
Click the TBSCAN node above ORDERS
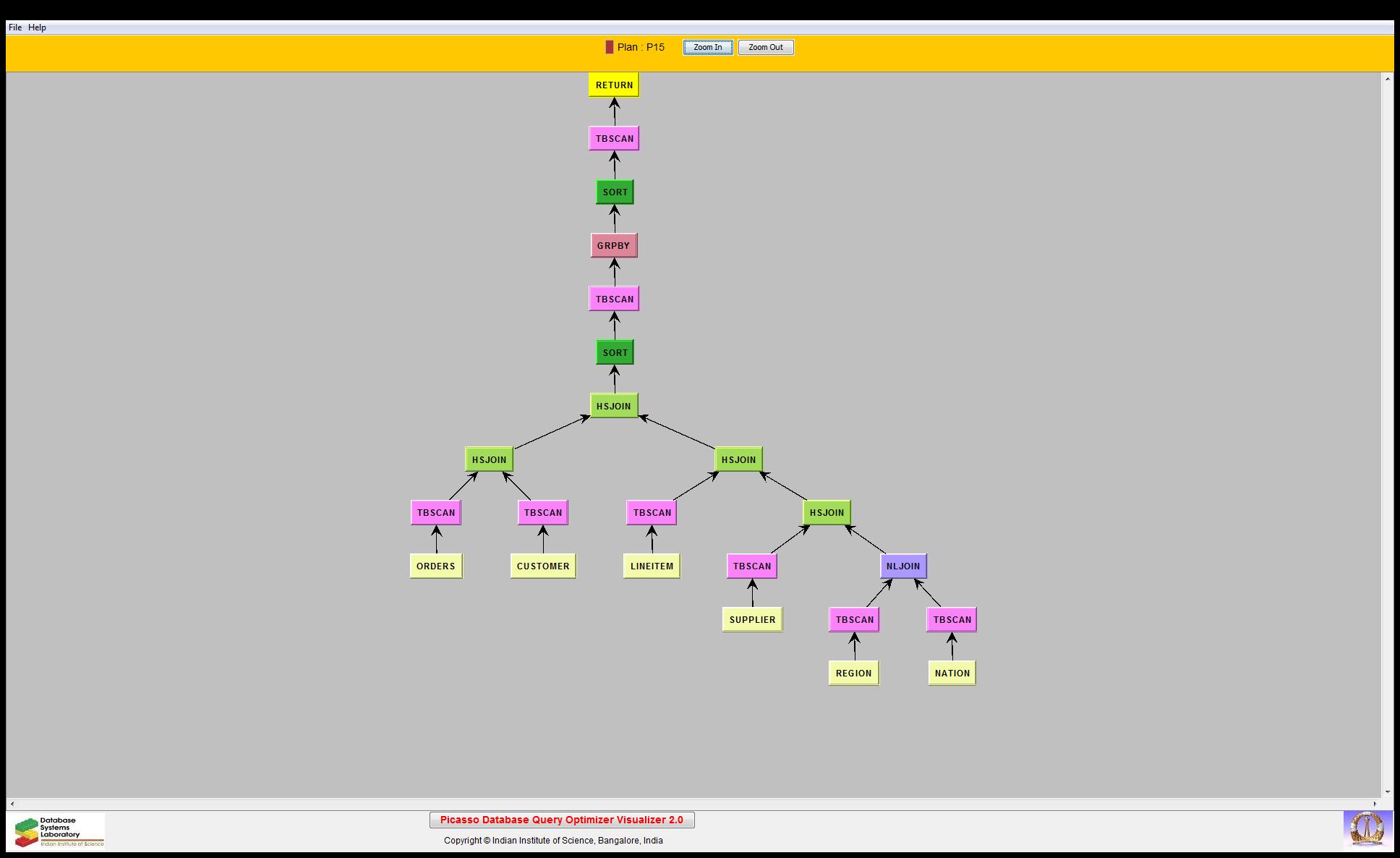[436, 513]
